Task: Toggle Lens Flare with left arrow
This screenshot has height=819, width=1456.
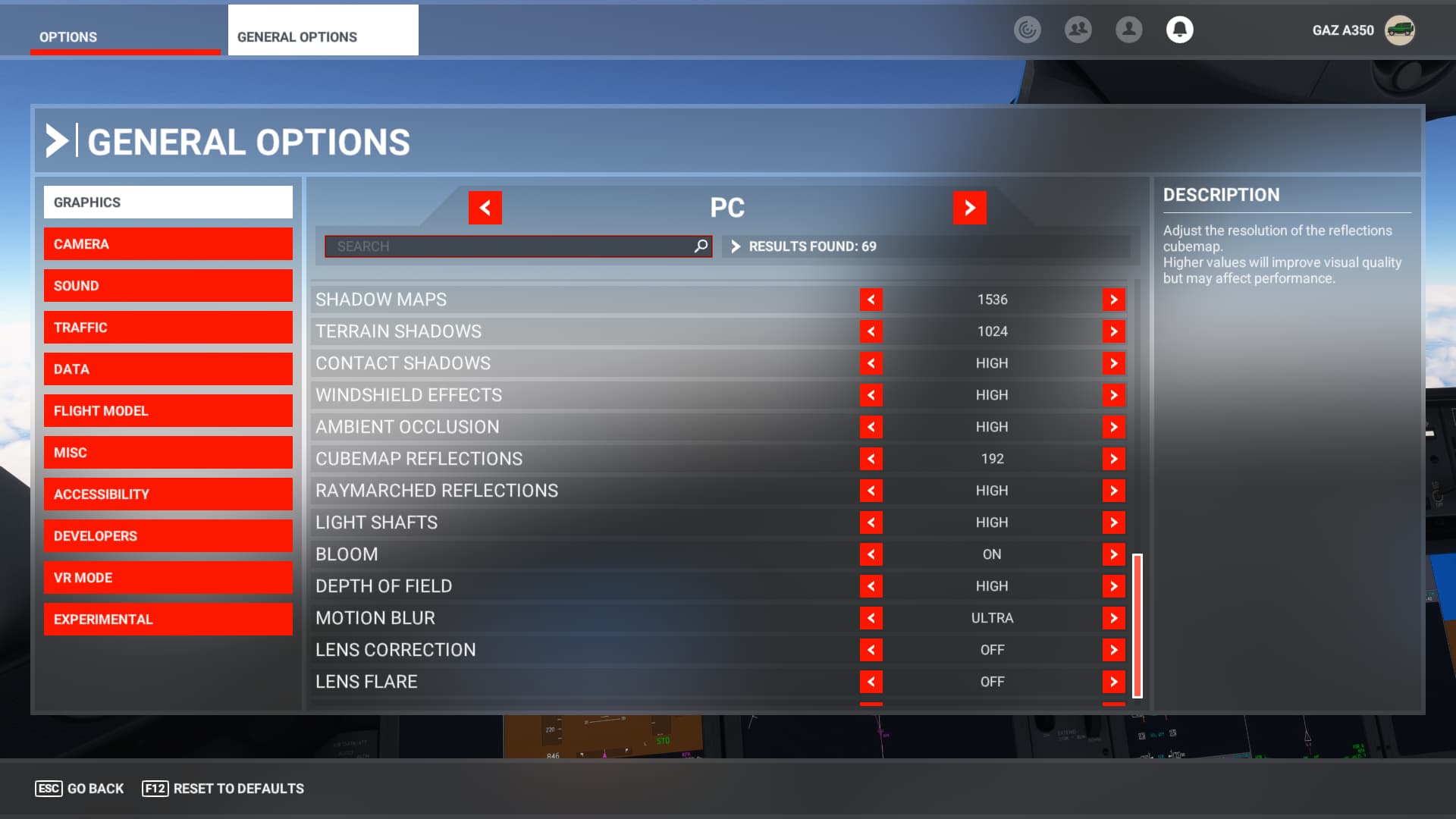Action: pos(871,682)
